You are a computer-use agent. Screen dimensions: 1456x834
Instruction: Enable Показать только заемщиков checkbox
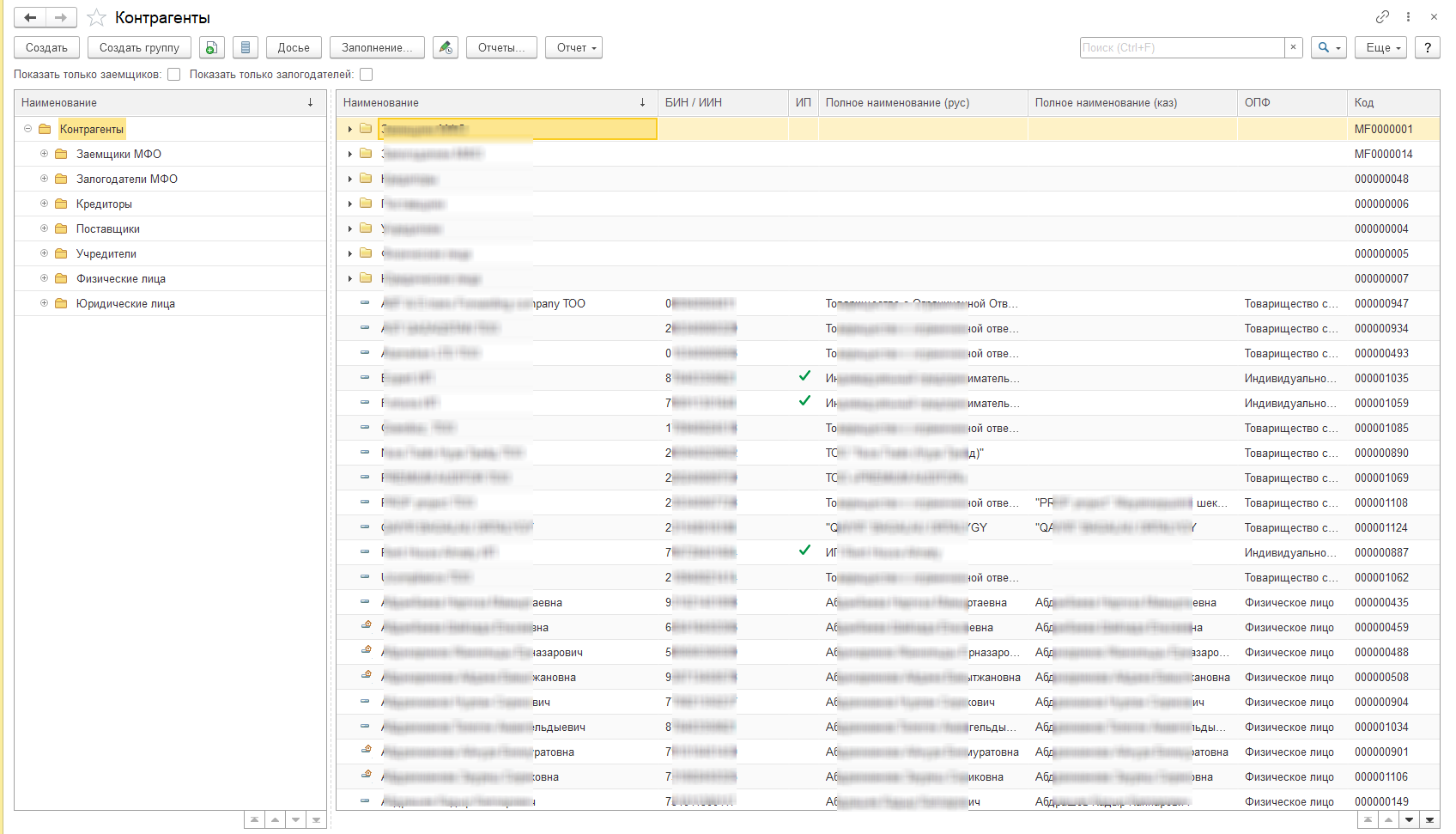coord(173,75)
